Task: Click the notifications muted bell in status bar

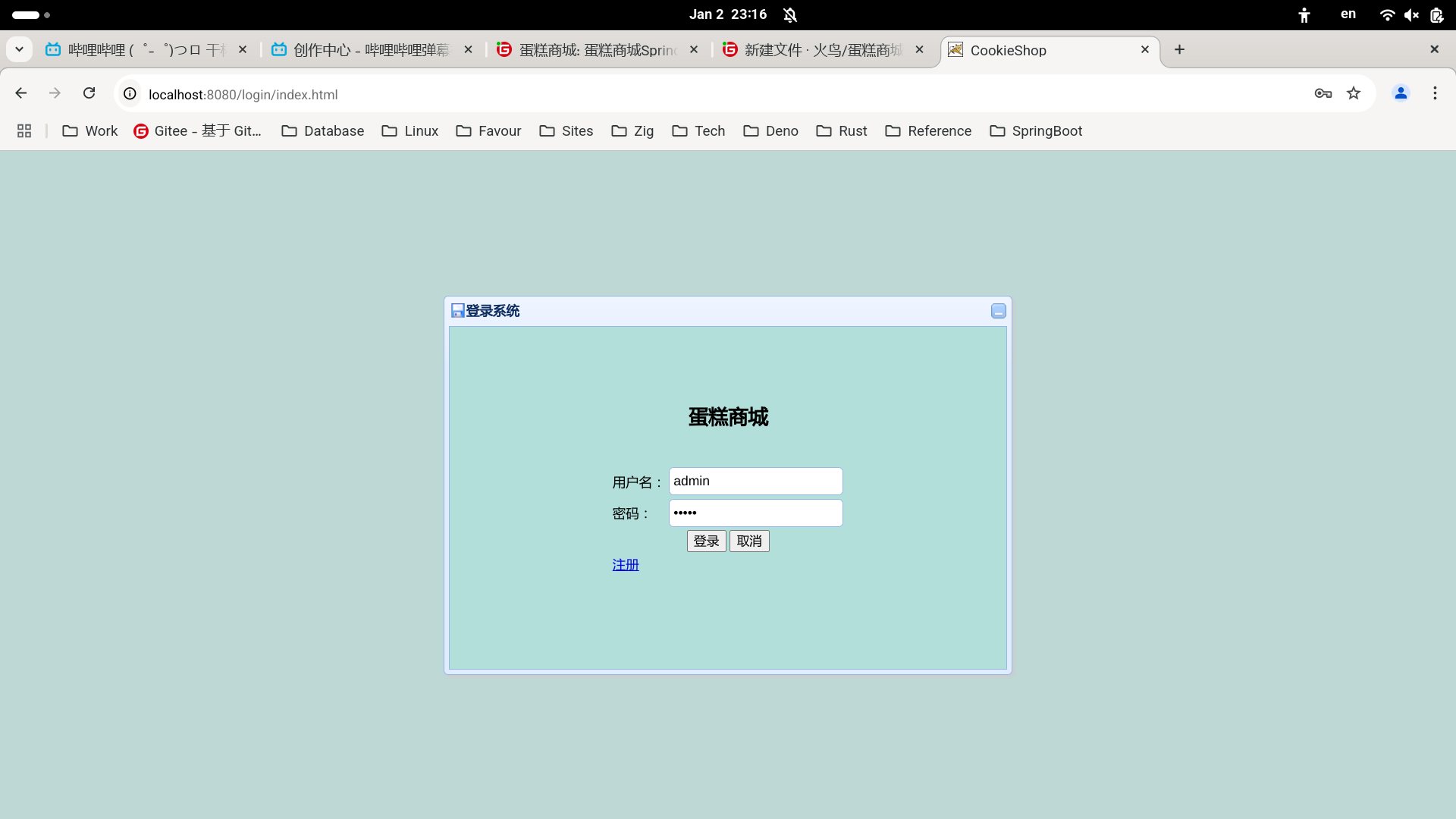Action: tap(791, 14)
